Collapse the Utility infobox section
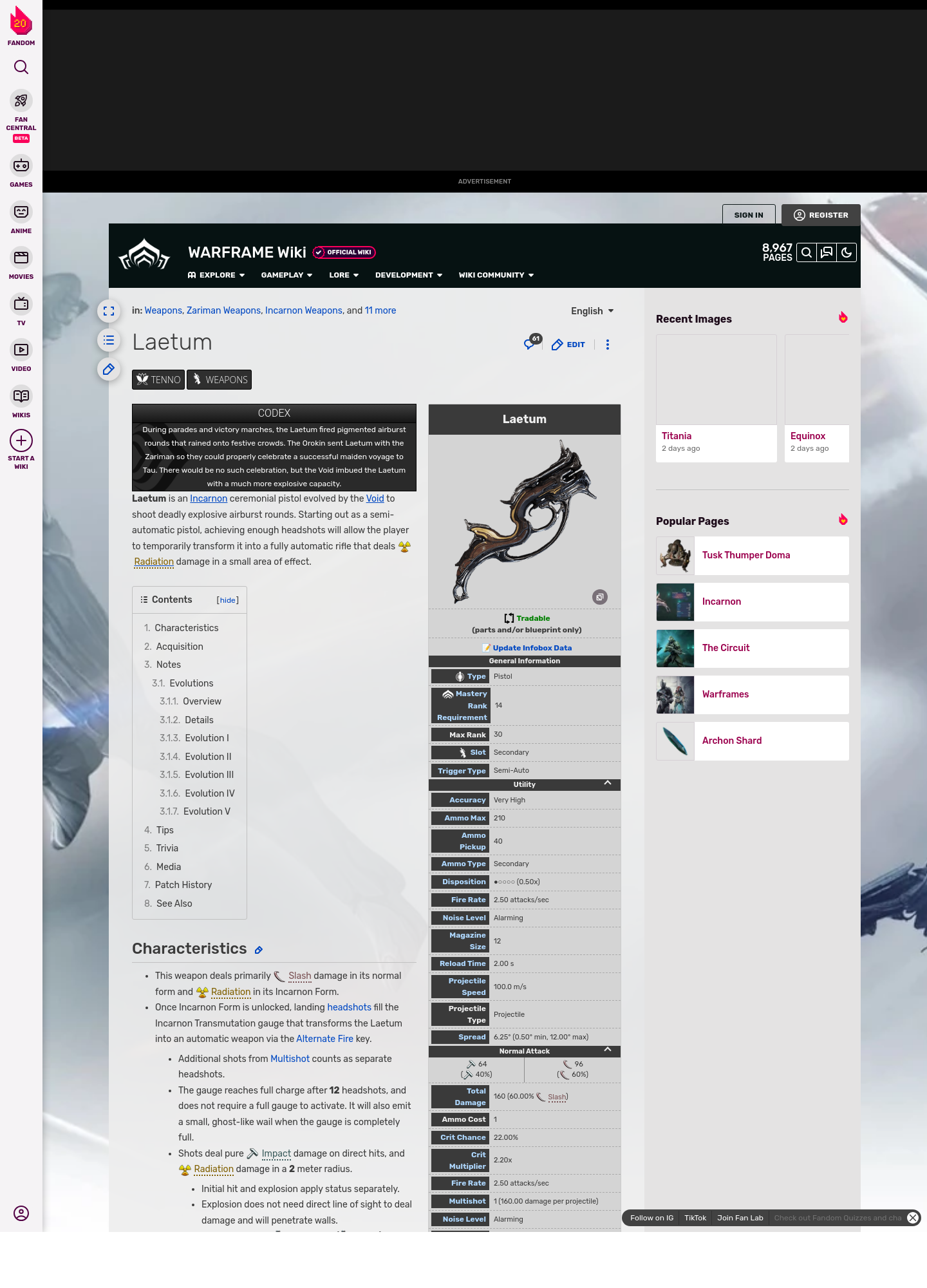Viewport: 927px width, 1288px height. [608, 784]
